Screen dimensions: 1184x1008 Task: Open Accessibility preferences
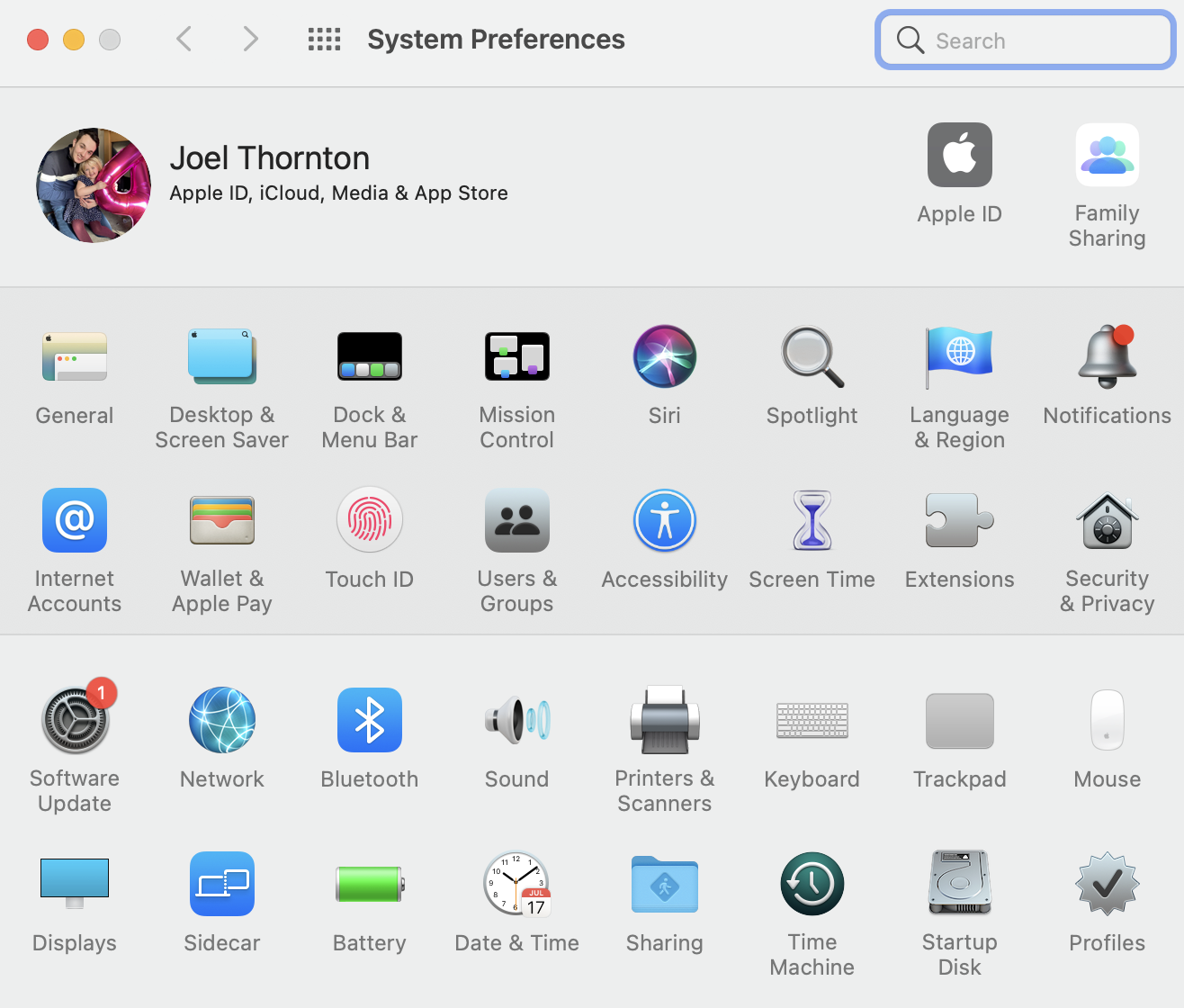point(665,520)
